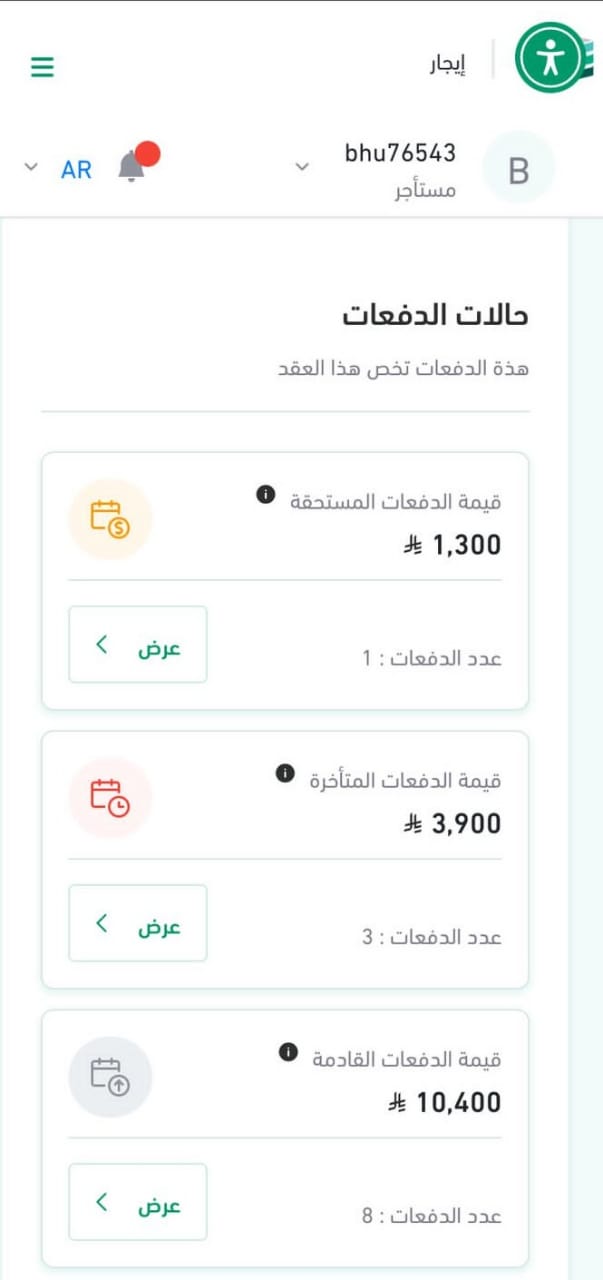
Task: View the late payments of 3,900
Action: coord(138,924)
